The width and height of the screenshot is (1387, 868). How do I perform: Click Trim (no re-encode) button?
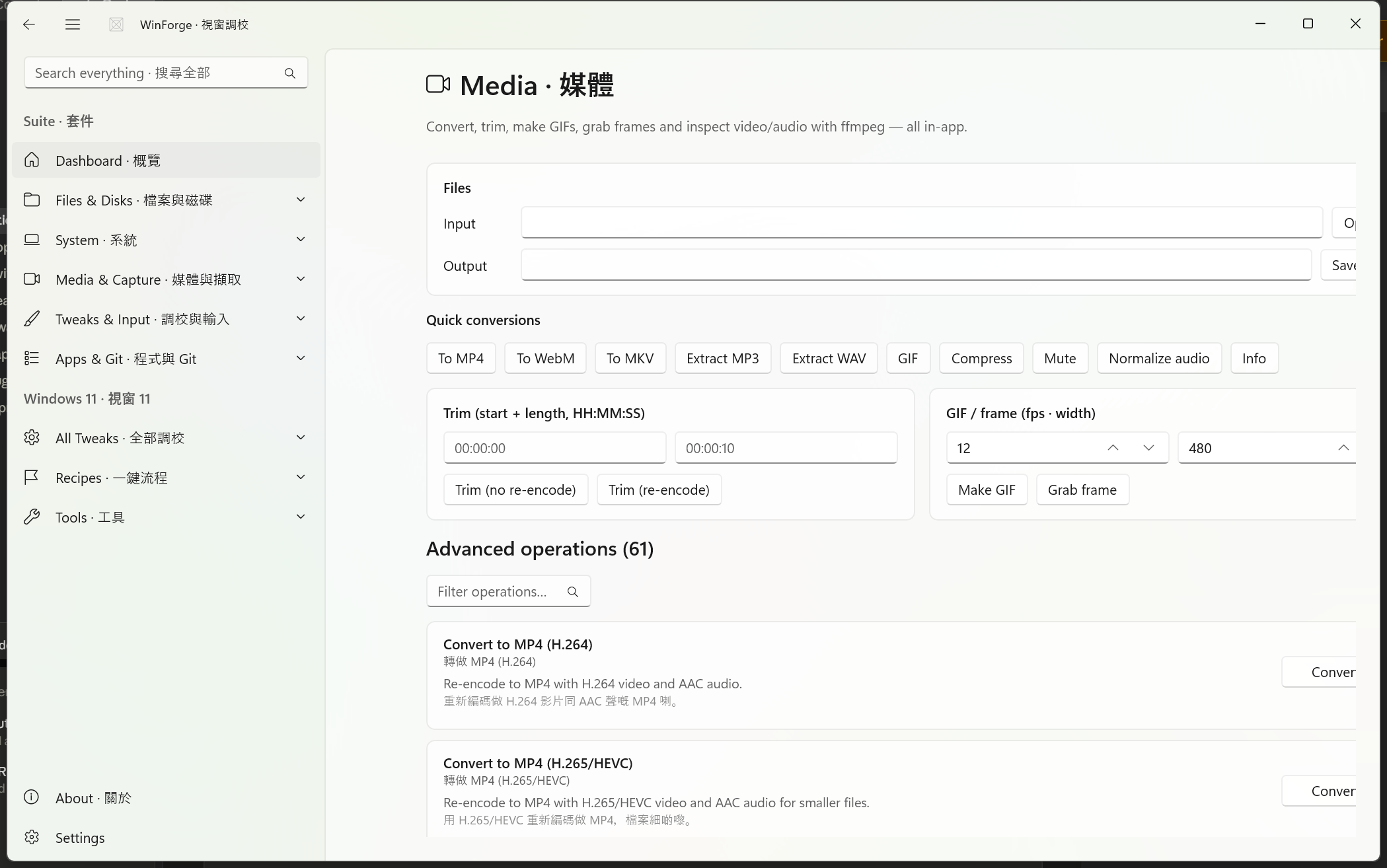(x=515, y=489)
